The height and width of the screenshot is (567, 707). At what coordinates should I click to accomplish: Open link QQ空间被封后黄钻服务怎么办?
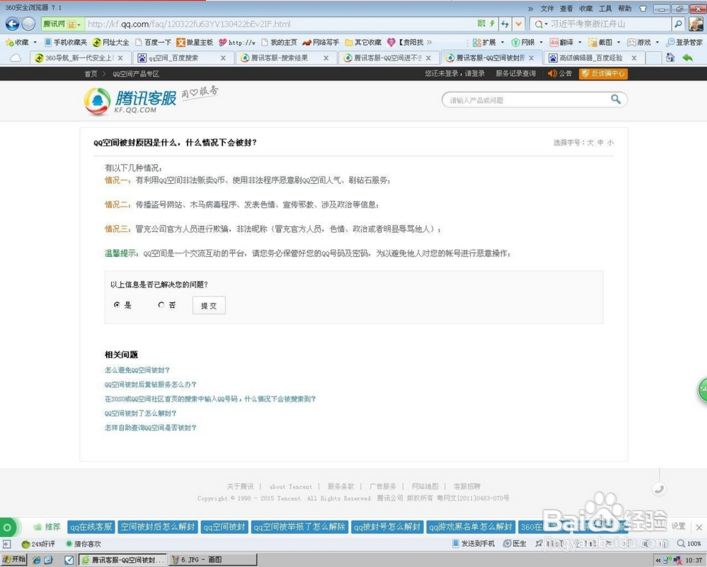[151, 384]
